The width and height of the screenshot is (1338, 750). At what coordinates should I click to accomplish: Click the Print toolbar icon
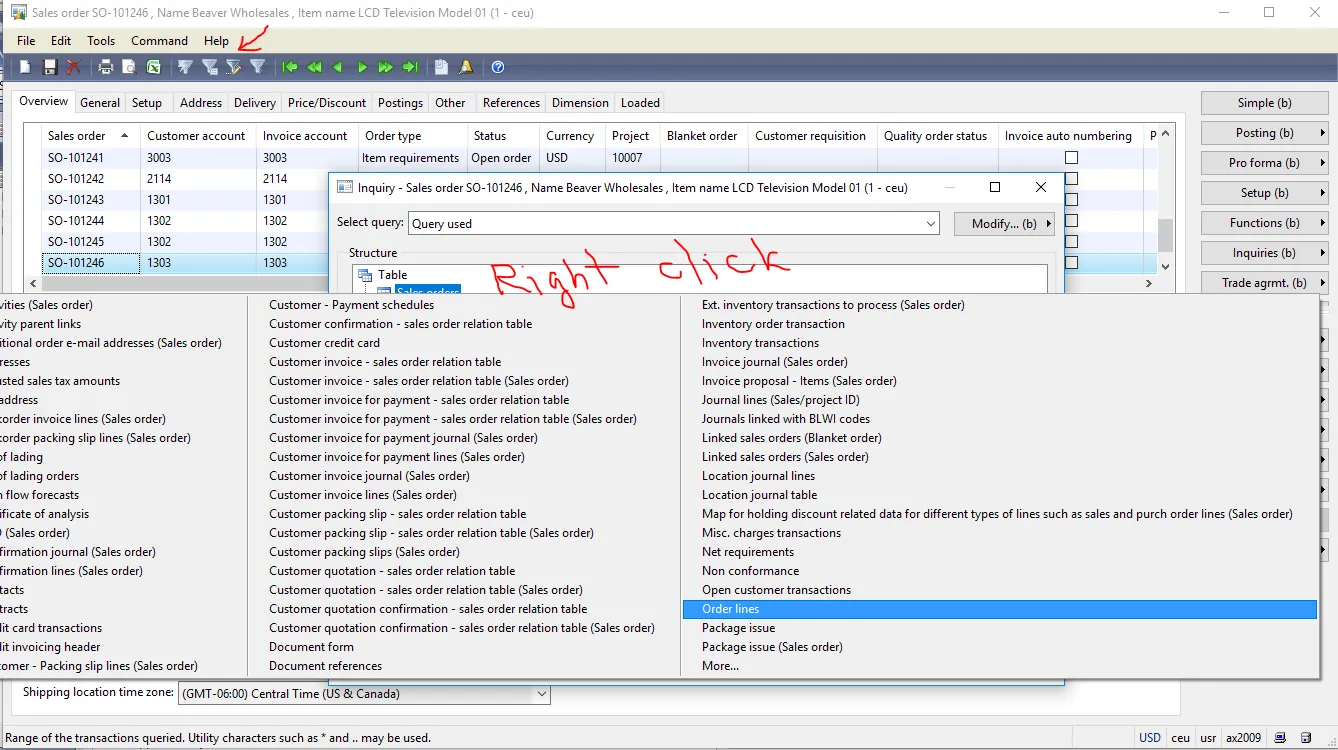coord(105,67)
